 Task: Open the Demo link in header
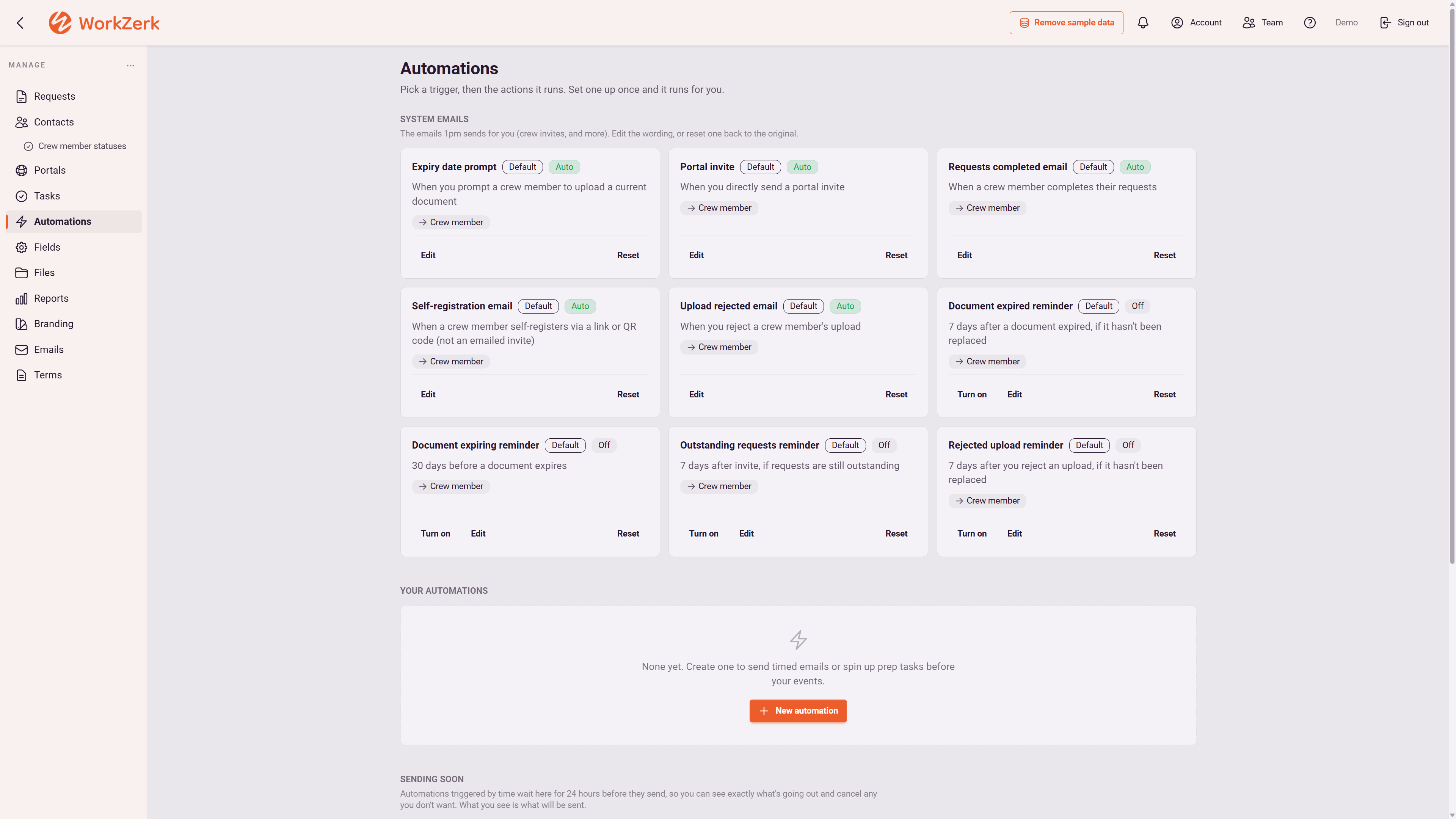tap(1346, 23)
